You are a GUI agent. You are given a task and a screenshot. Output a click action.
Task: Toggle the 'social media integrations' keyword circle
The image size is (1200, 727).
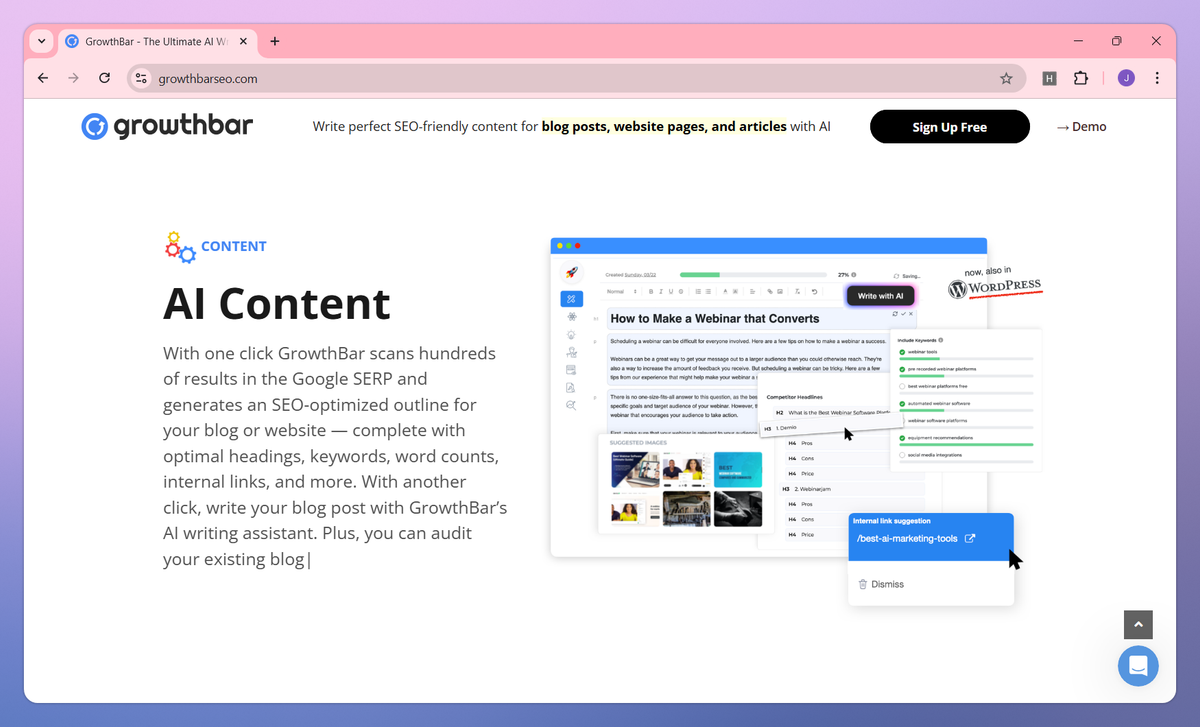tap(902, 455)
